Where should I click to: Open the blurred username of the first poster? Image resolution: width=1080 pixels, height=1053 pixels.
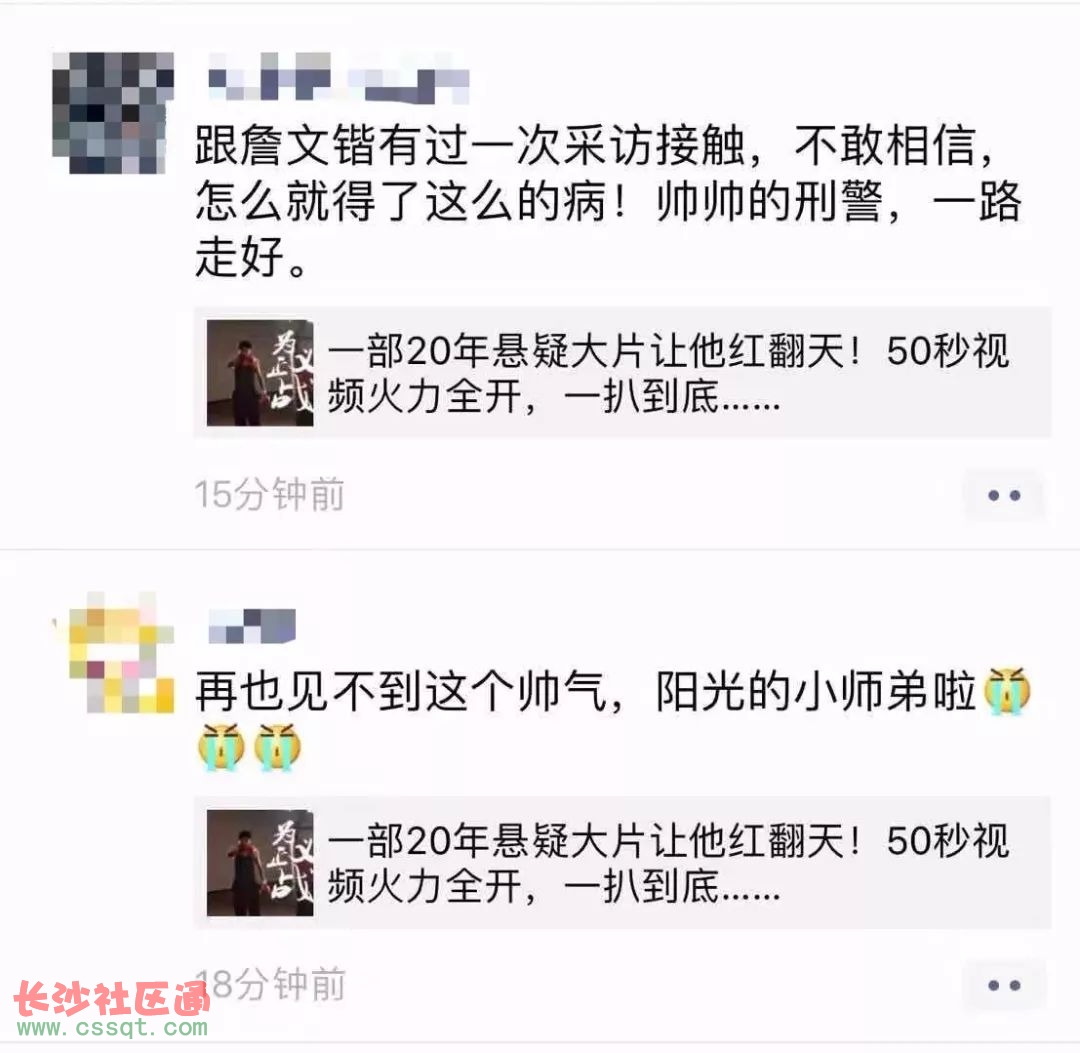(339, 79)
